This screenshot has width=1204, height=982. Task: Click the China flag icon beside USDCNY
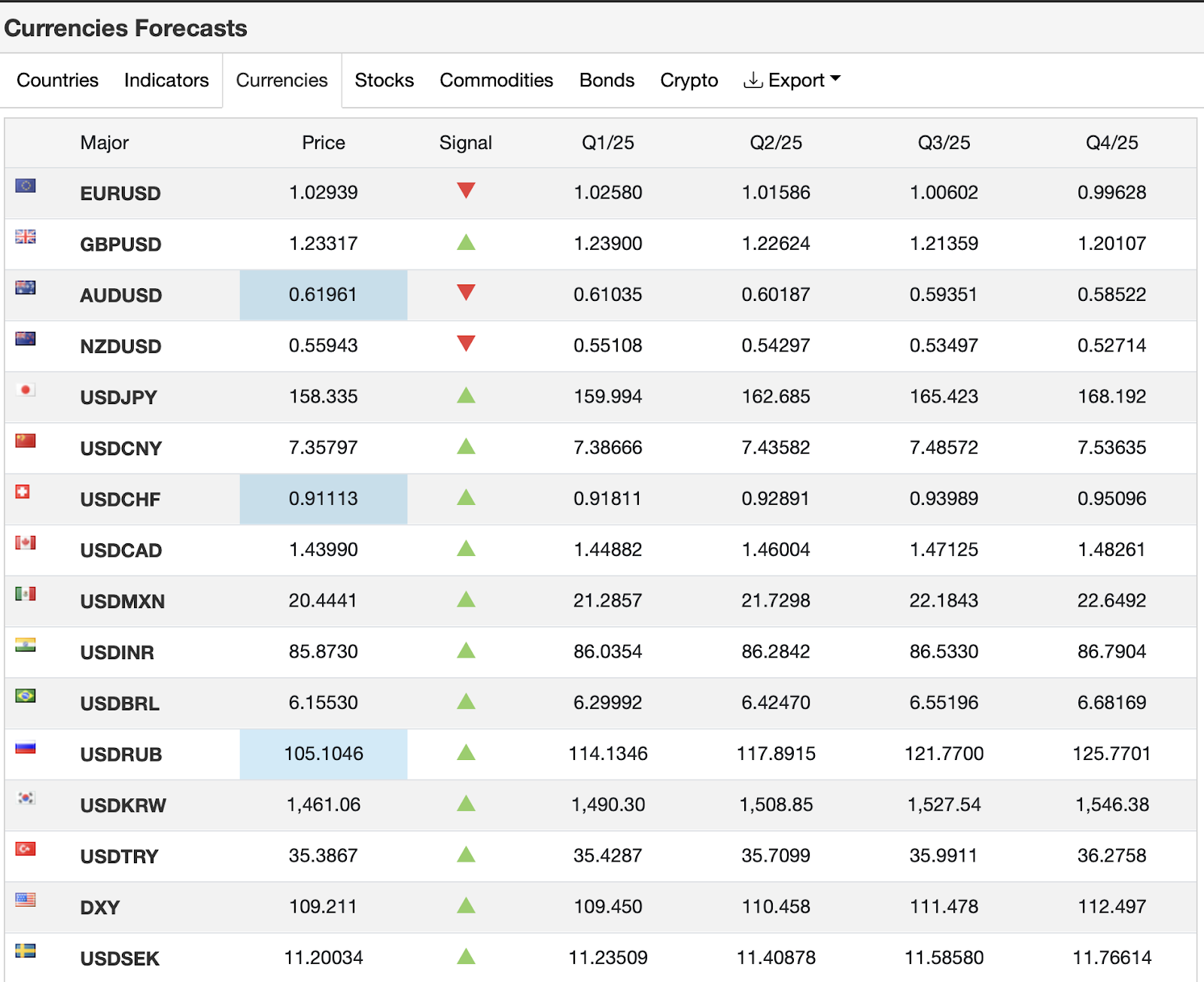pos(26,441)
